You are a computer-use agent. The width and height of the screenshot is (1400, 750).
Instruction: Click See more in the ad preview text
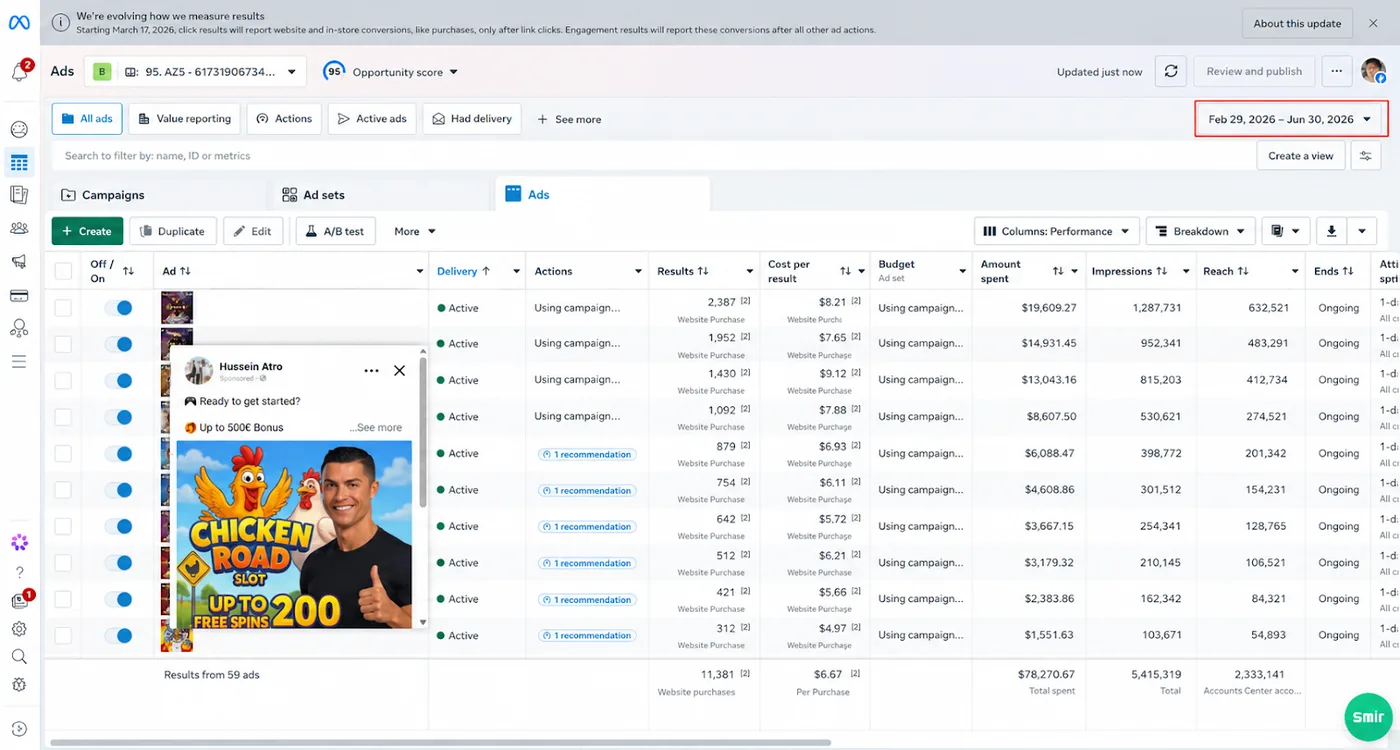[376, 427]
